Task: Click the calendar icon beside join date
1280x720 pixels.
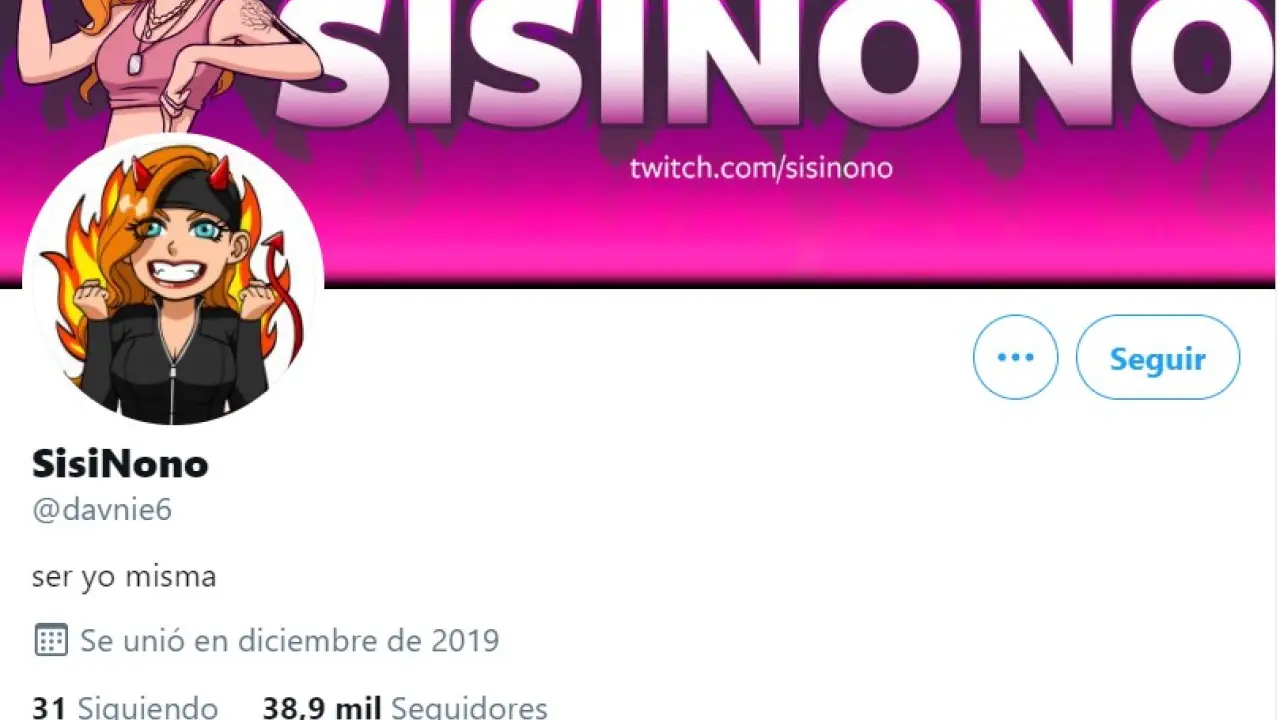Action: (51, 640)
